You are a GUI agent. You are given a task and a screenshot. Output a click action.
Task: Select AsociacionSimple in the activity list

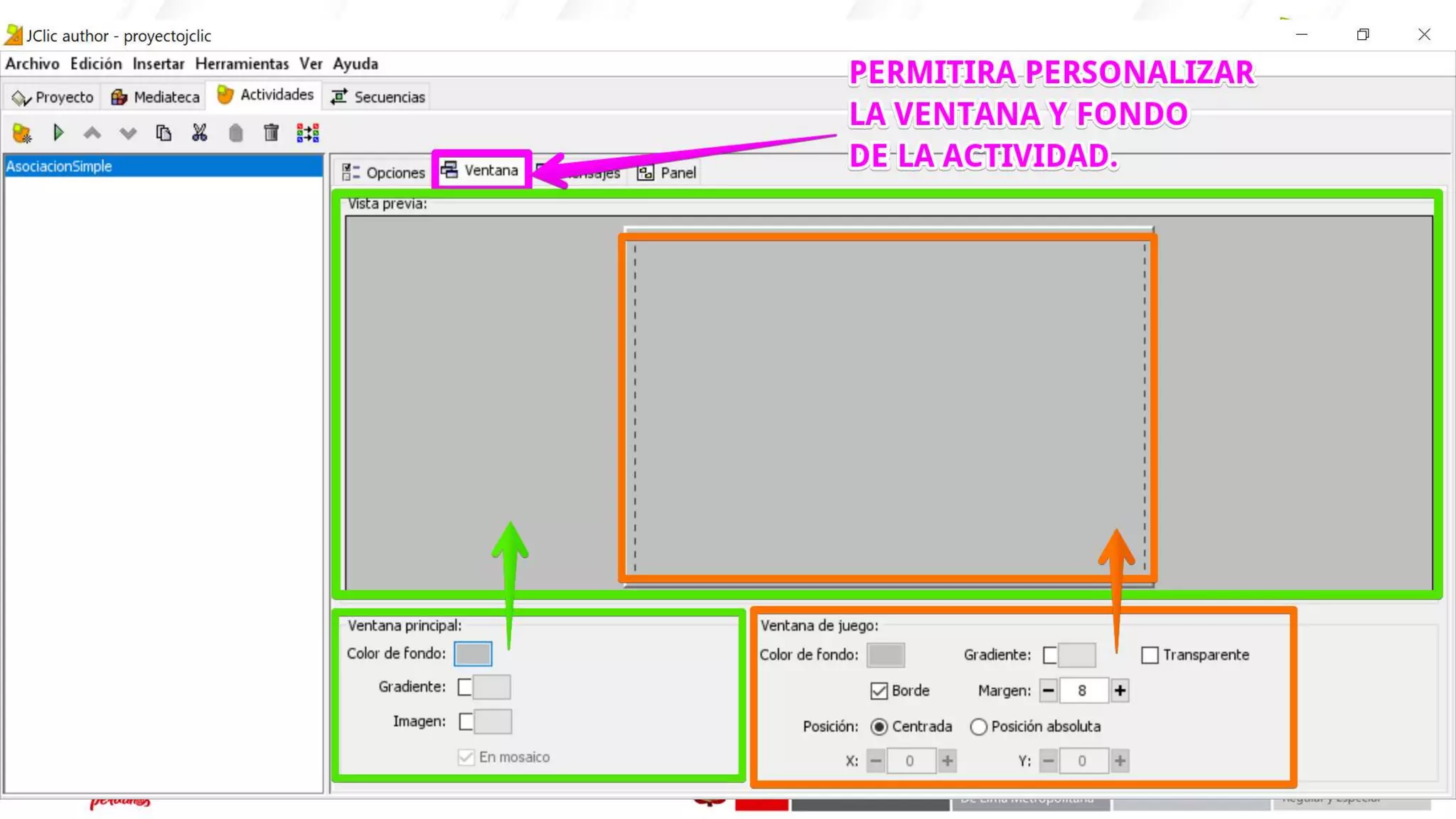click(x=59, y=166)
